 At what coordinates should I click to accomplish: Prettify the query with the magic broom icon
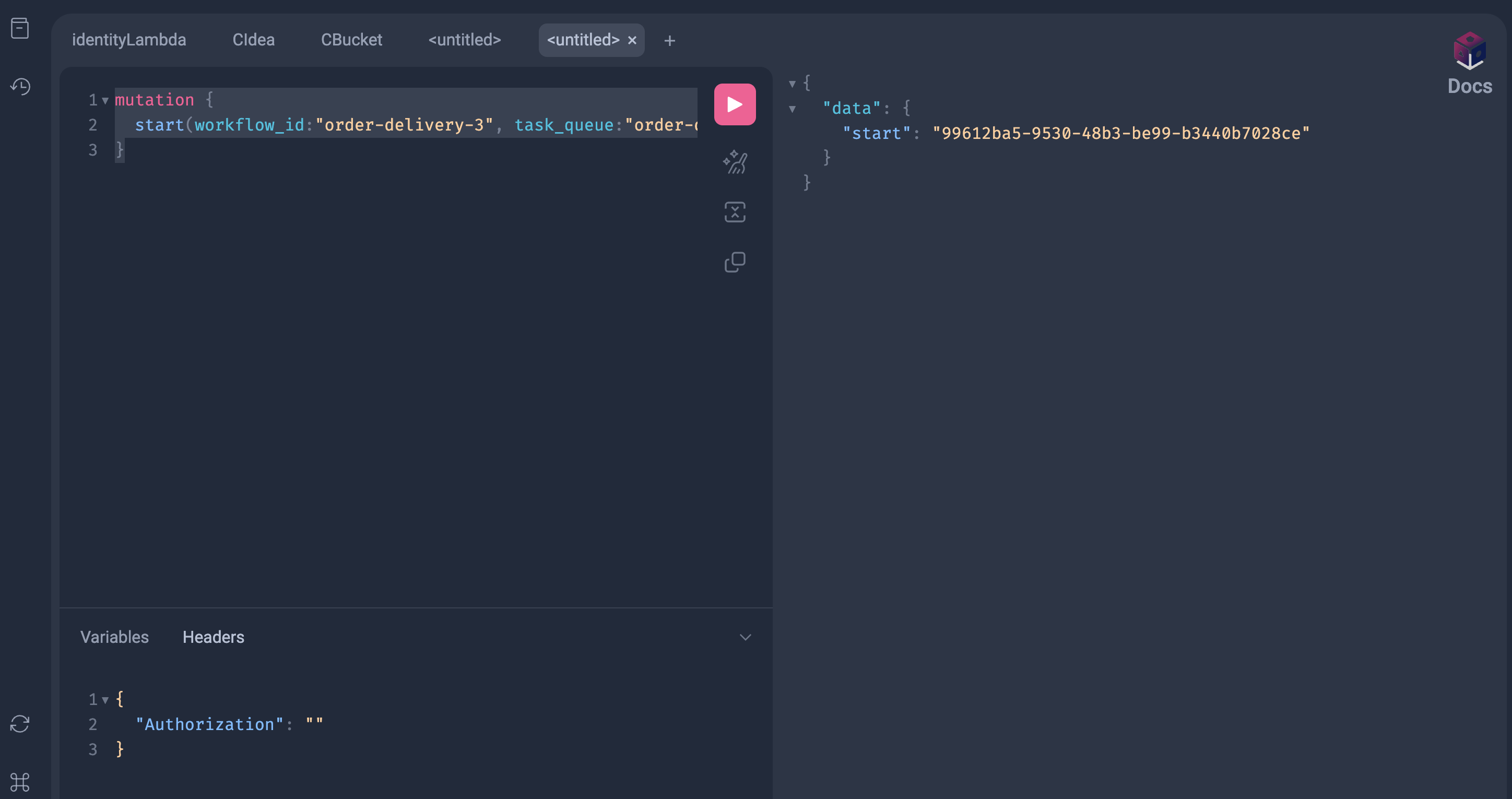click(x=735, y=162)
